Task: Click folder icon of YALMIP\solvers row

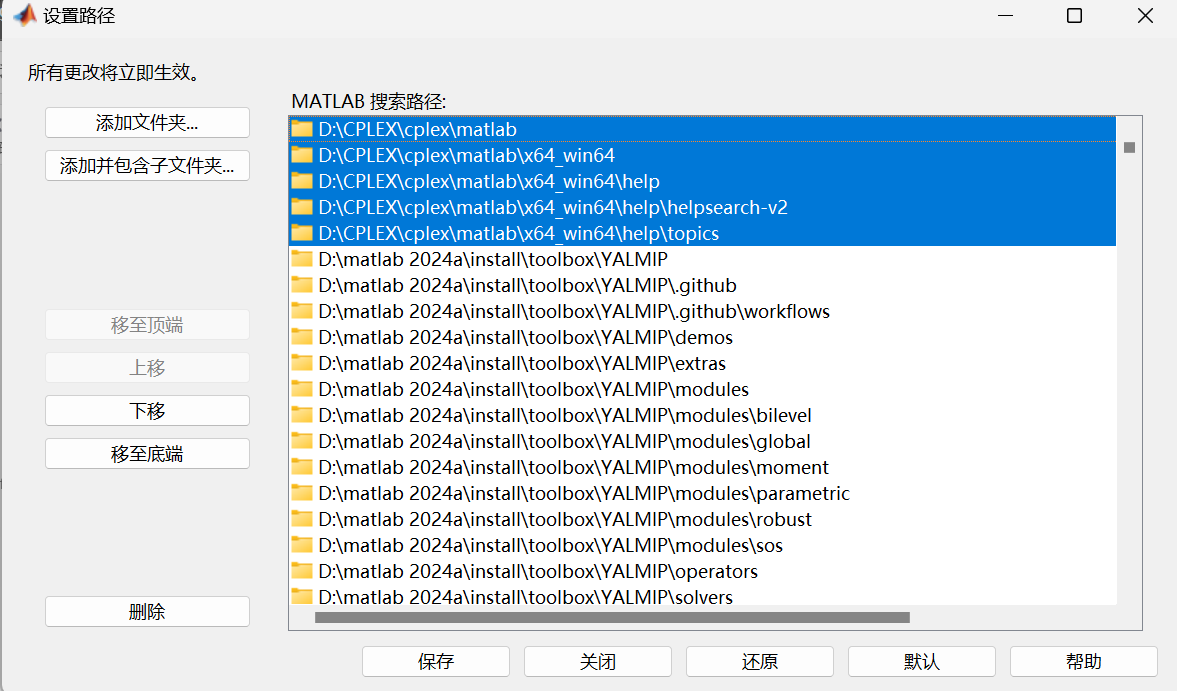Action: coord(302,597)
